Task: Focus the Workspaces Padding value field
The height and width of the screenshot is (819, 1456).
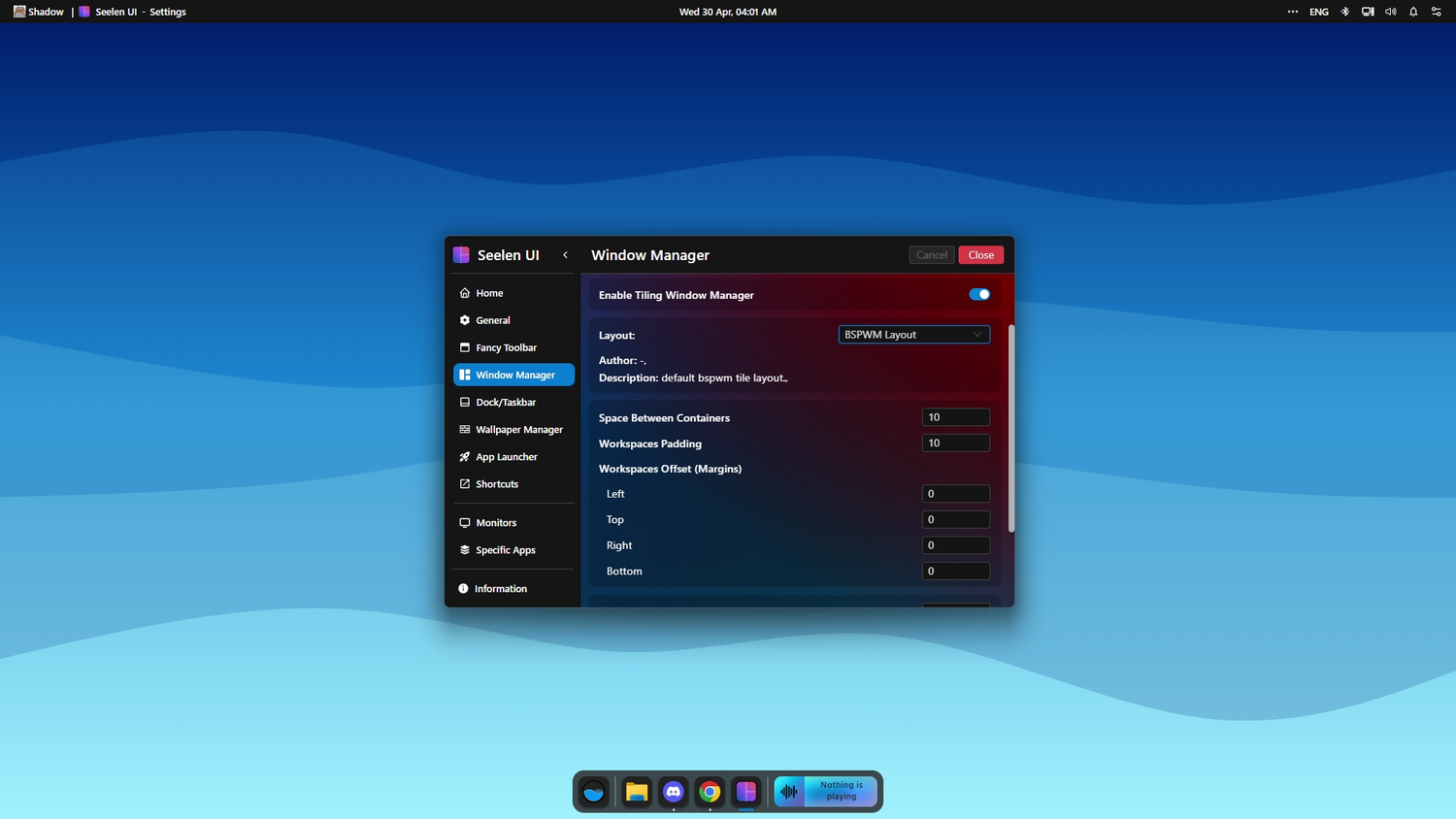Action: tap(956, 443)
